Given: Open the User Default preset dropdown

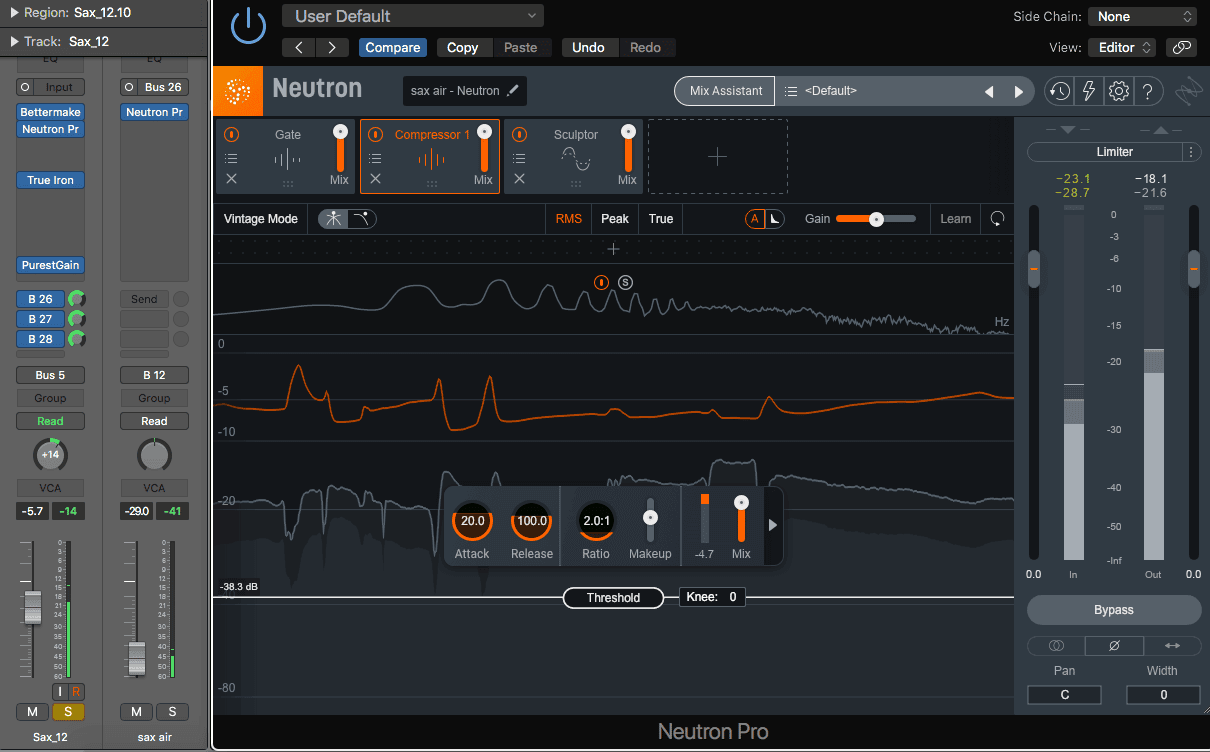Looking at the screenshot, I should point(413,16).
